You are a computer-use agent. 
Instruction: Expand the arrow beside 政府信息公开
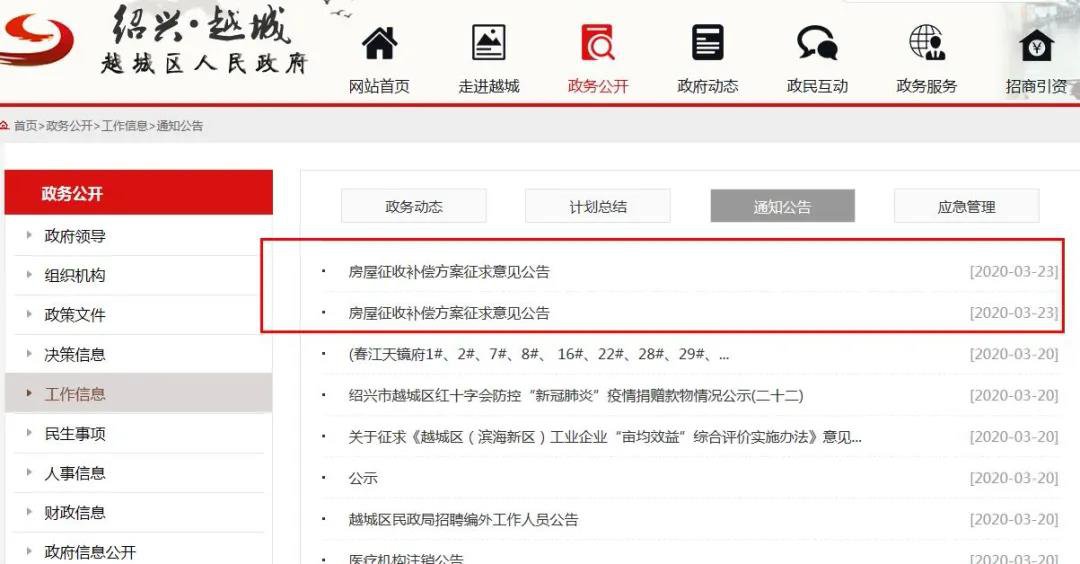tap(29, 550)
